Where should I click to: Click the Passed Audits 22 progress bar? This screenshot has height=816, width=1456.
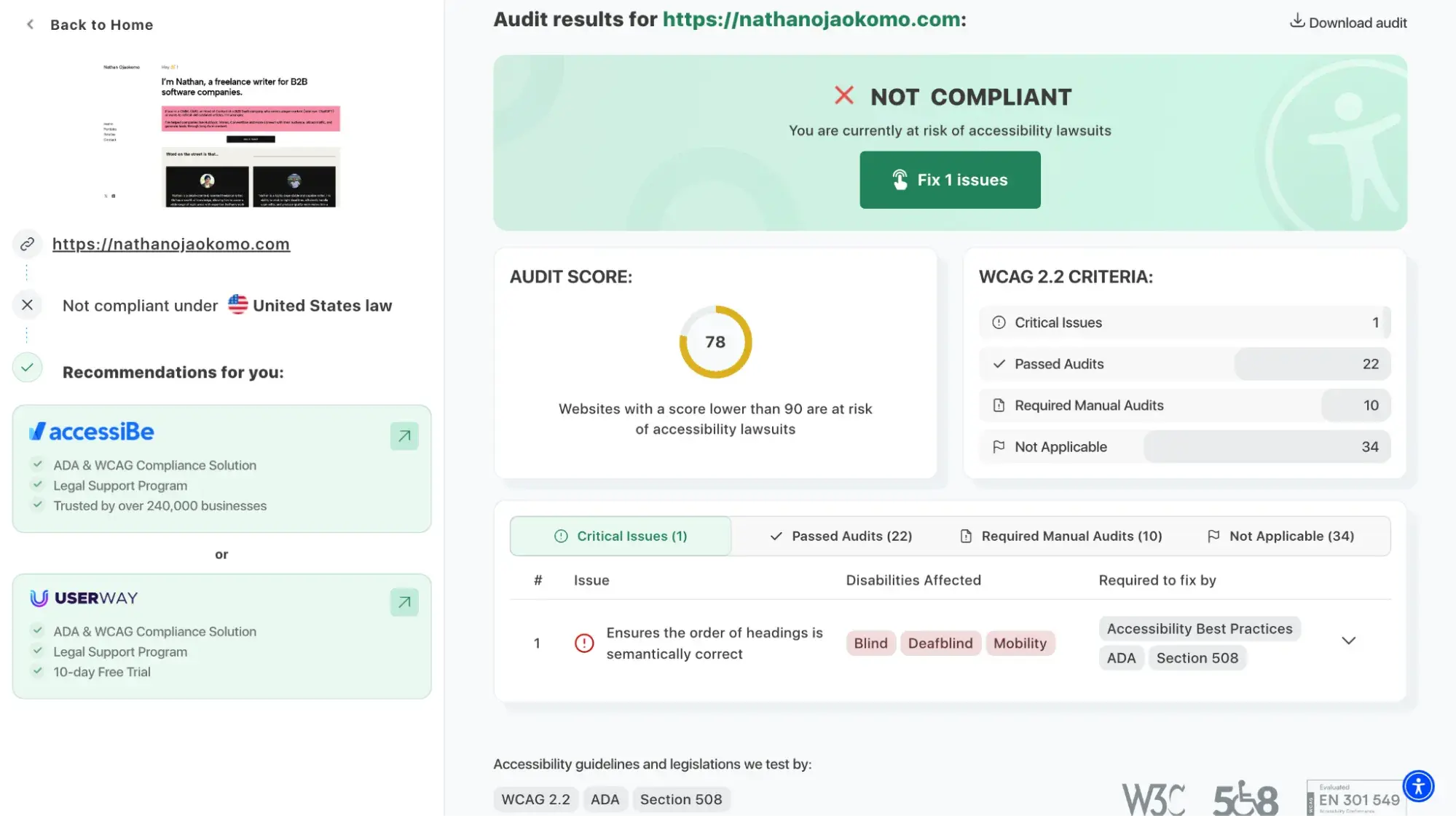1312,364
